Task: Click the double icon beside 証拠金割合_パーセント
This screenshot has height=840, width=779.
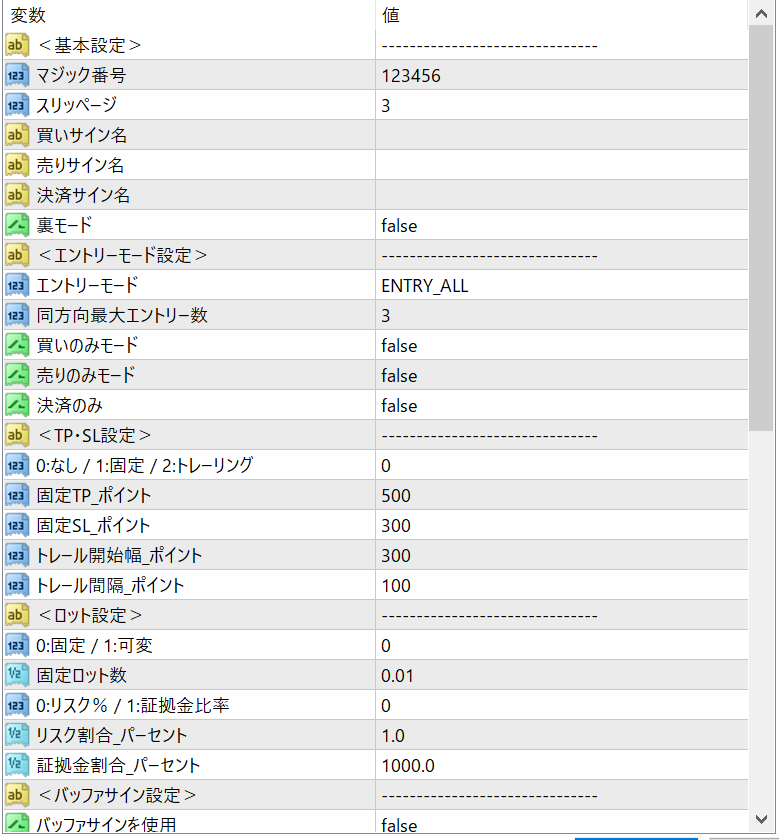Action: coord(17,765)
